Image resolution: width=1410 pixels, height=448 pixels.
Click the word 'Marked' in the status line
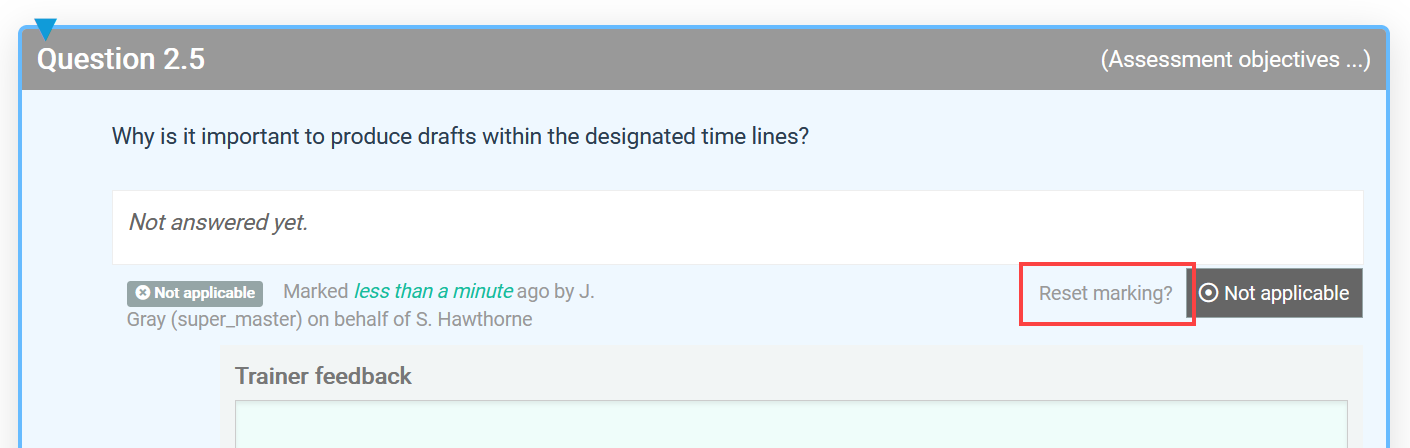pos(316,292)
